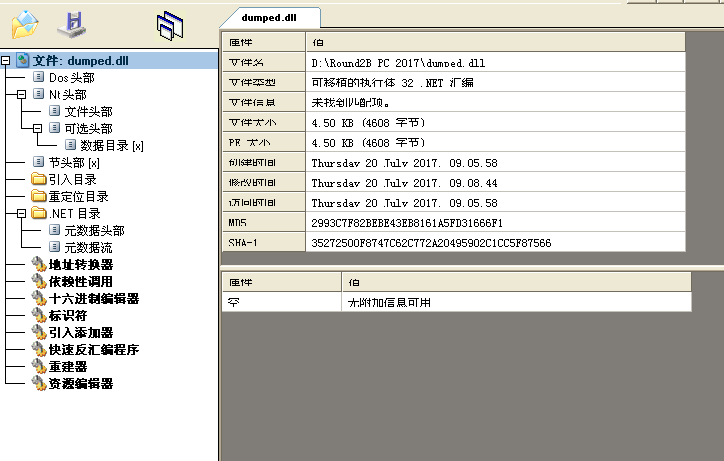
Task: Click the tool icon beside 引入添加器
Action: pyautogui.click(x=39, y=333)
